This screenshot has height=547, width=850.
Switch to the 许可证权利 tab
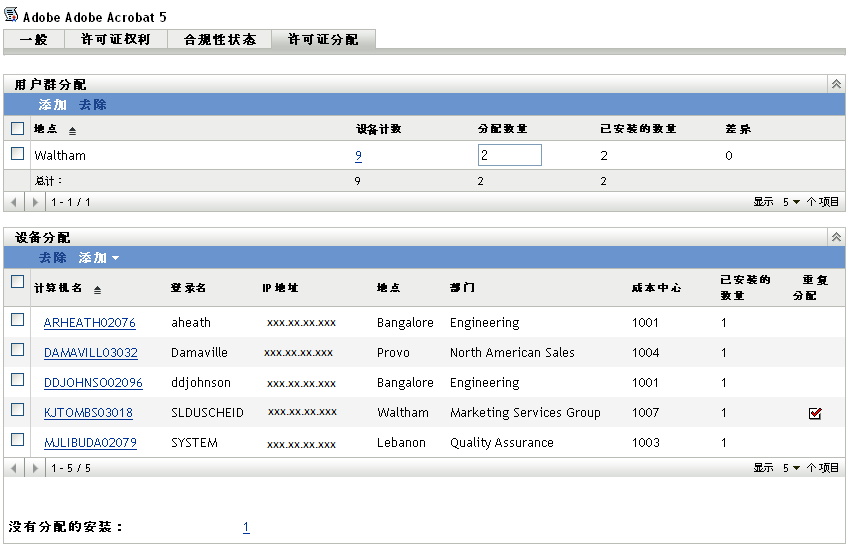click(x=115, y=39)
